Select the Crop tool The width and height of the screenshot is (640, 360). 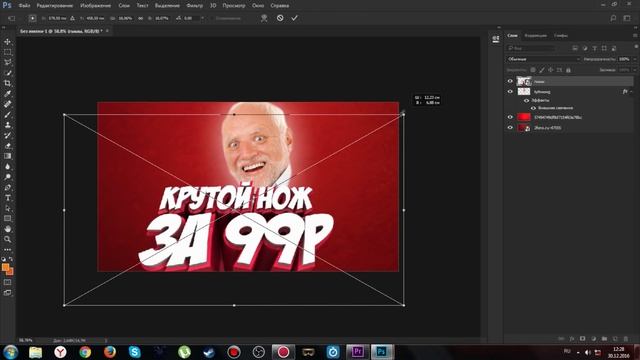coord(7,83)
